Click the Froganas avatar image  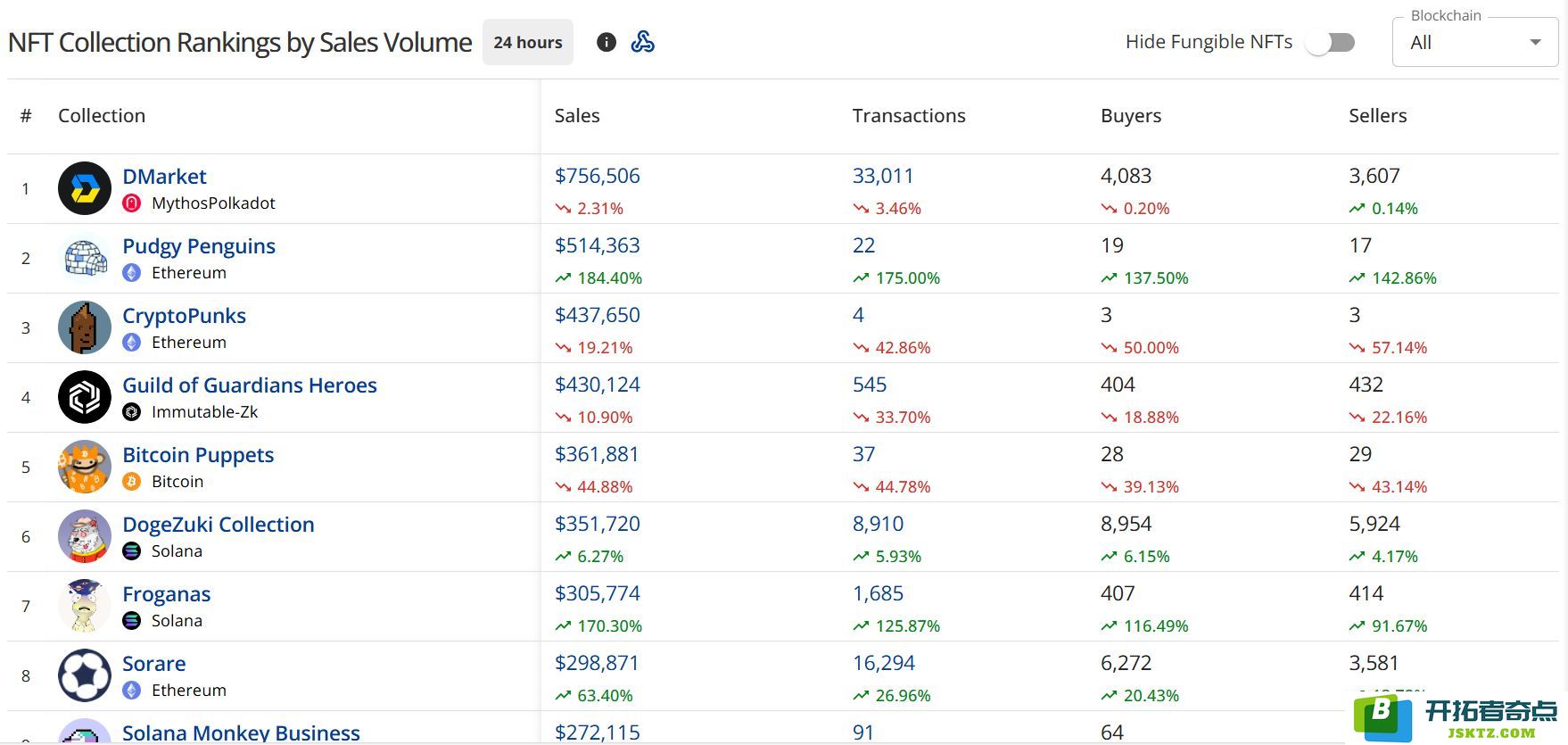click(85, 606)
